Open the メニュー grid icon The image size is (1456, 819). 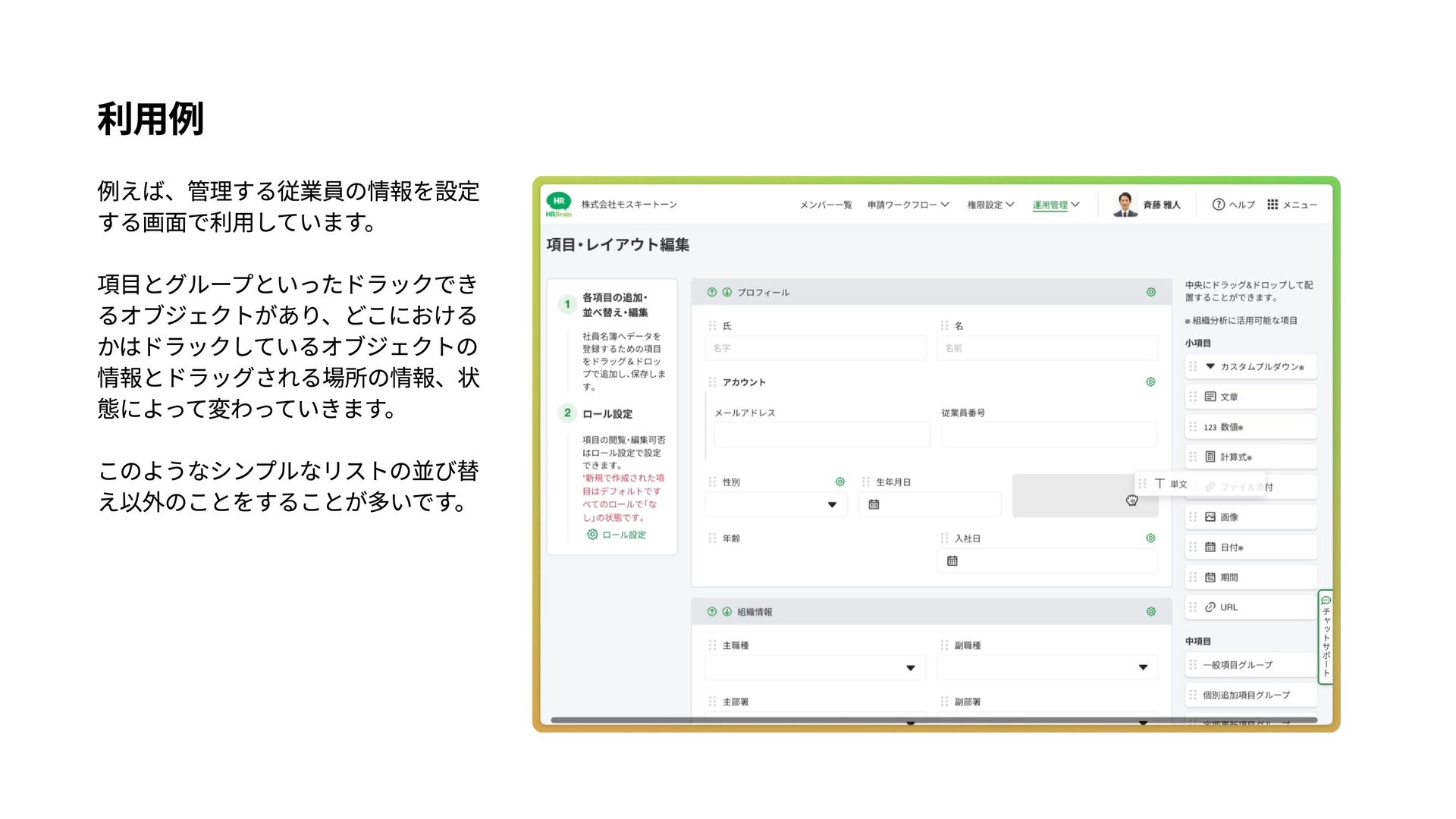click(1272, 205)
